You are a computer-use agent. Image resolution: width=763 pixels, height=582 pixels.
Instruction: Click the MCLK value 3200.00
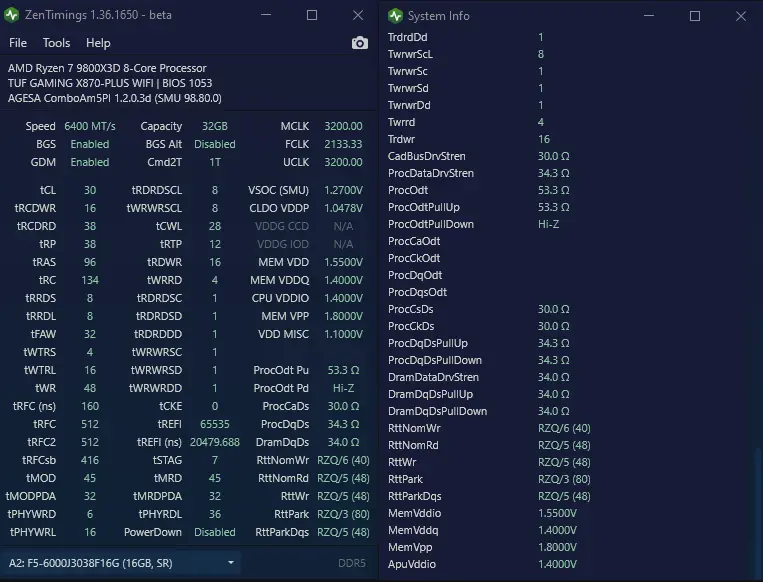(x=343, y=126)
